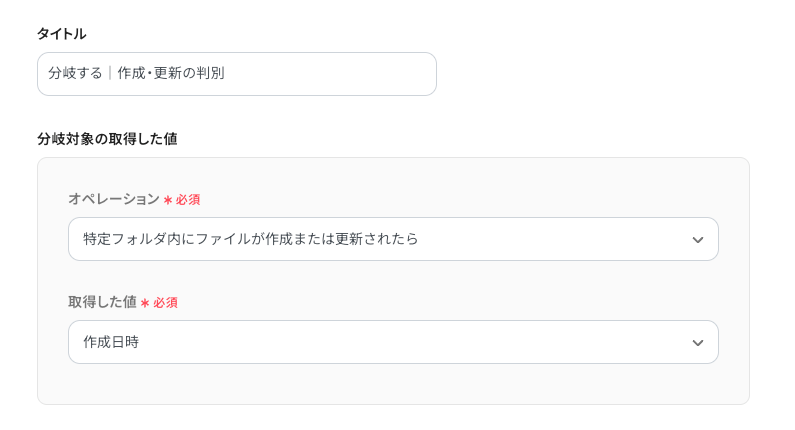The image size is (795, 430).
Task: Click the 必須 marker next to 取得した値
Action: [x=165, y=303]
